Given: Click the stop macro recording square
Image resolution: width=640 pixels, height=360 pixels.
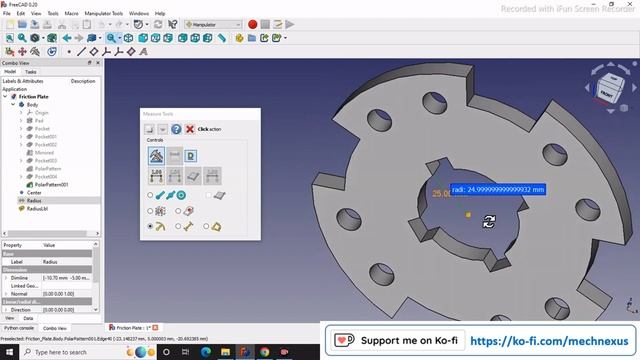Looking at the screenshot, I should [x=265, y=24].
